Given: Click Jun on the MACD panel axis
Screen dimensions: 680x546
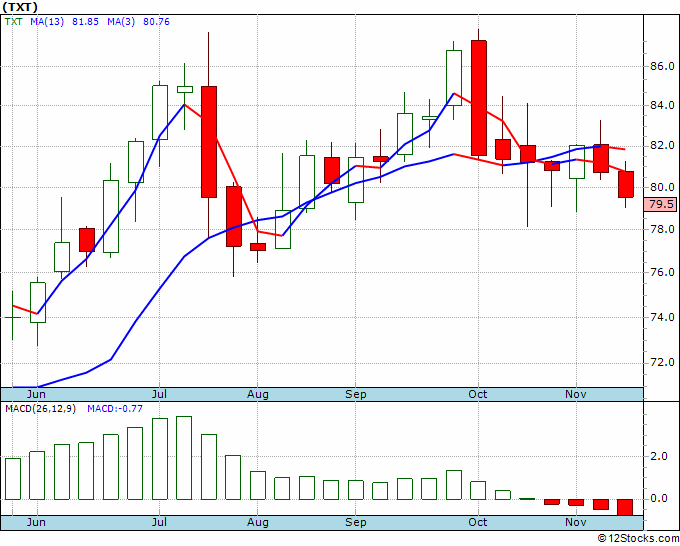Looking at the screenshot, I should tap(36, 522).
